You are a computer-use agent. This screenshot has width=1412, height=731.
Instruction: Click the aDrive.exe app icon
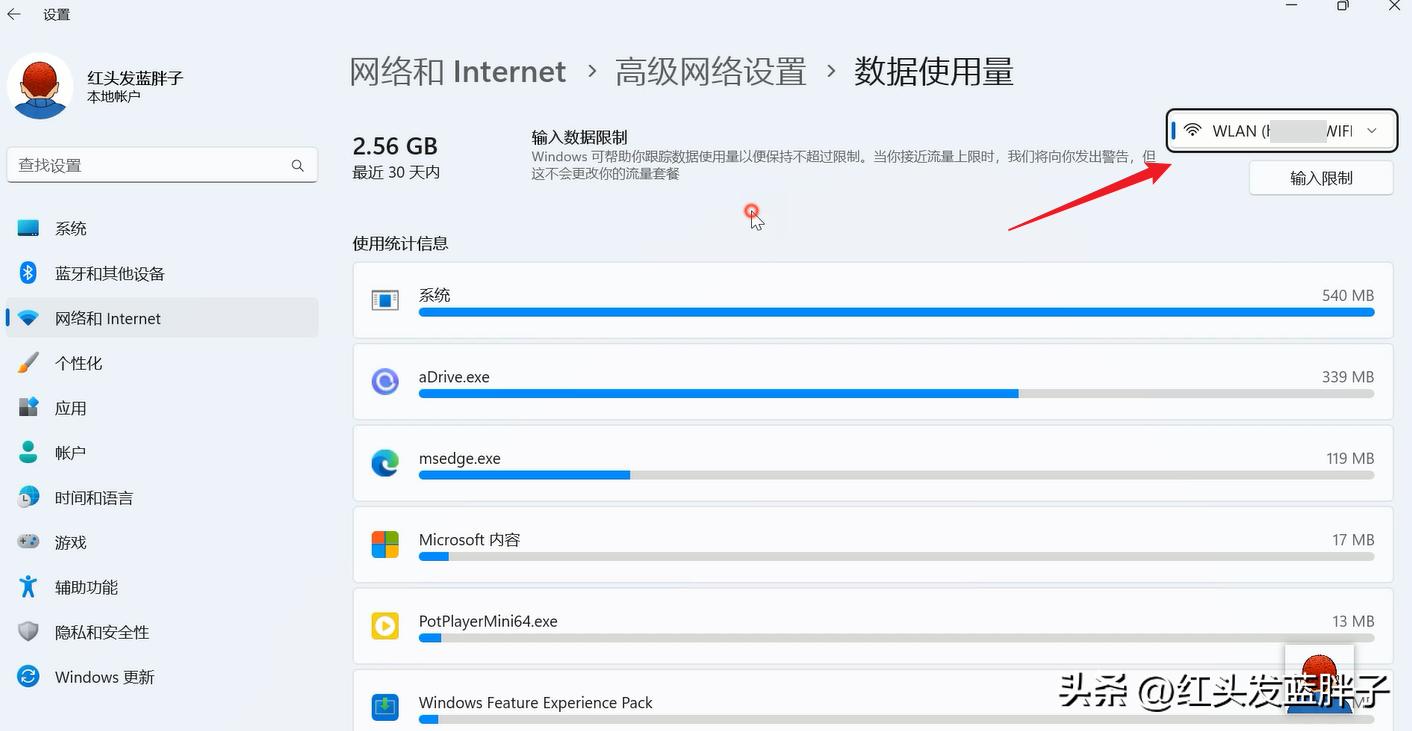[385, 381]
